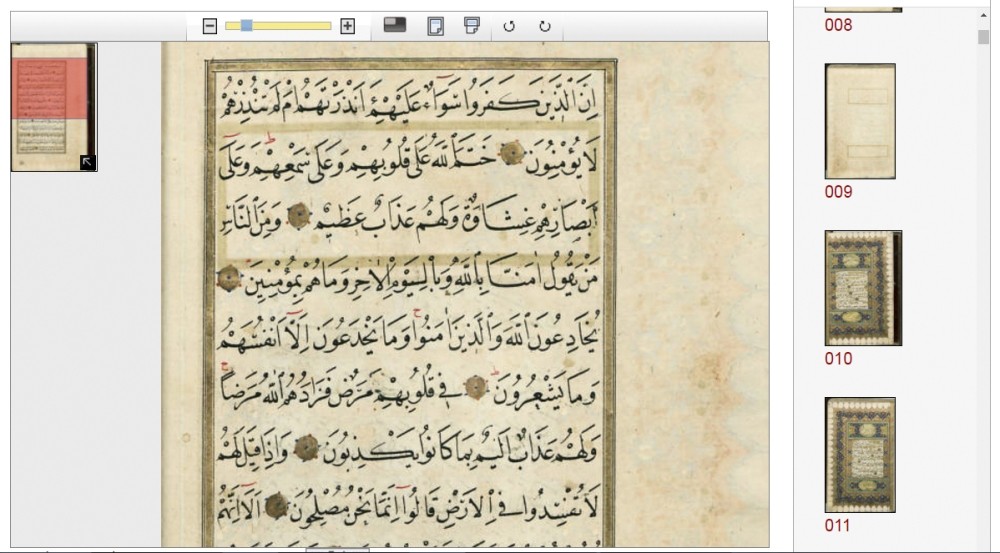Select the fit page view icon
Screen dimensions: 1000x553
(436, 26)
